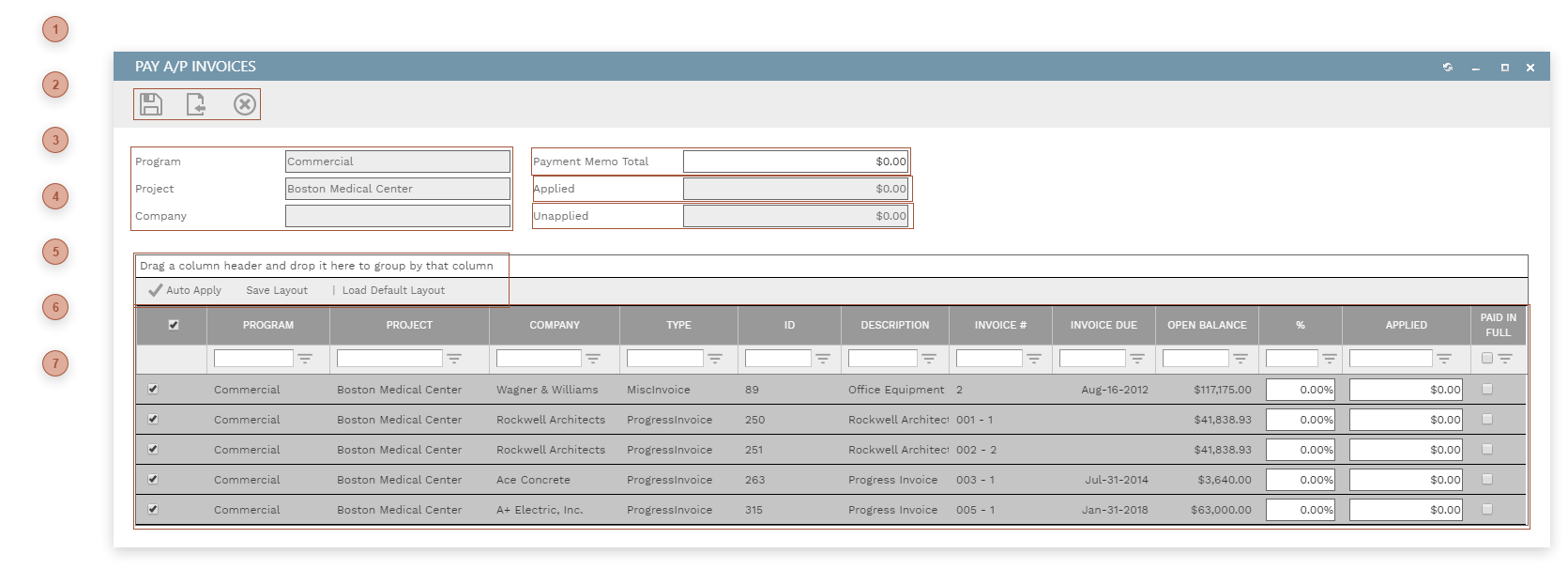1568x569 pixels.
Task: Click the Program field showing Commercial
Action: [398, 161]
